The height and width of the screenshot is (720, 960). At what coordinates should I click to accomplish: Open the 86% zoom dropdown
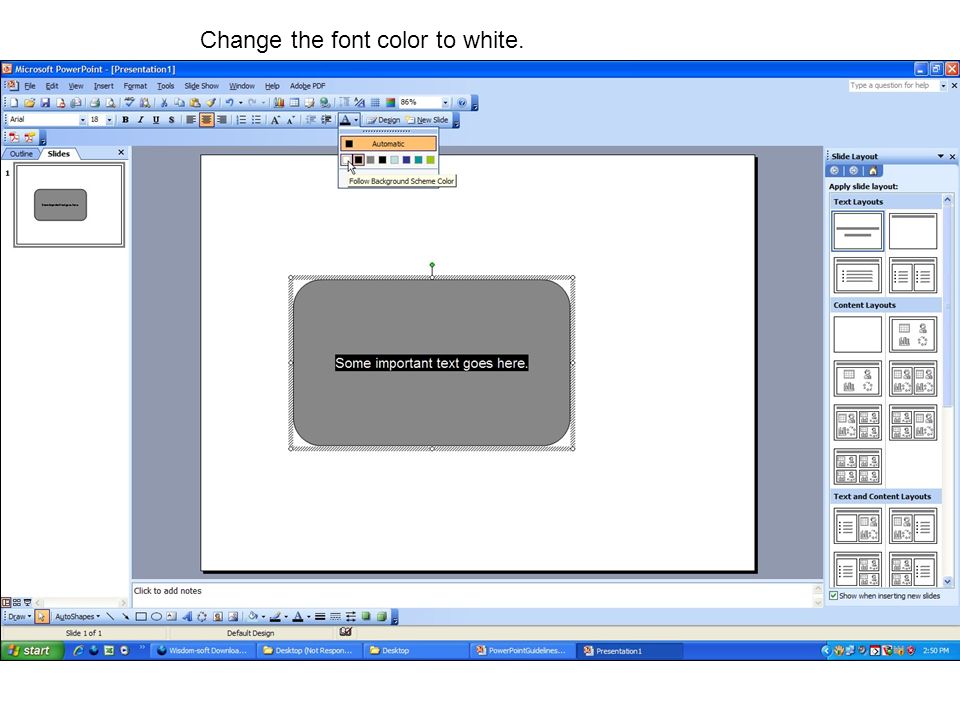point(445,103)
